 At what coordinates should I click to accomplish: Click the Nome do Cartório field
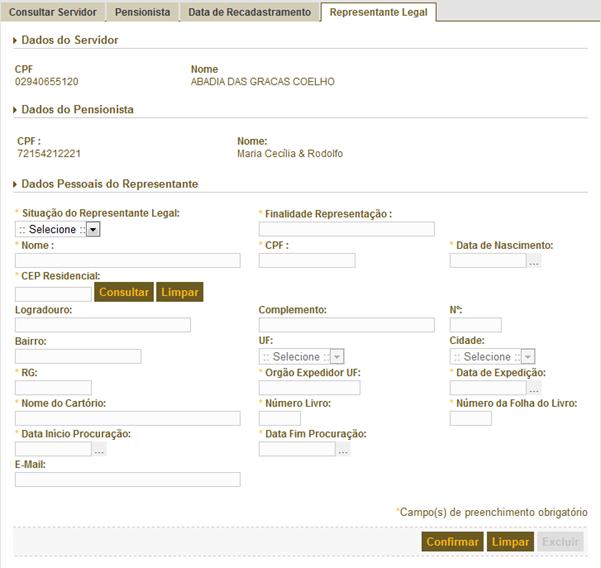point(127,418)
